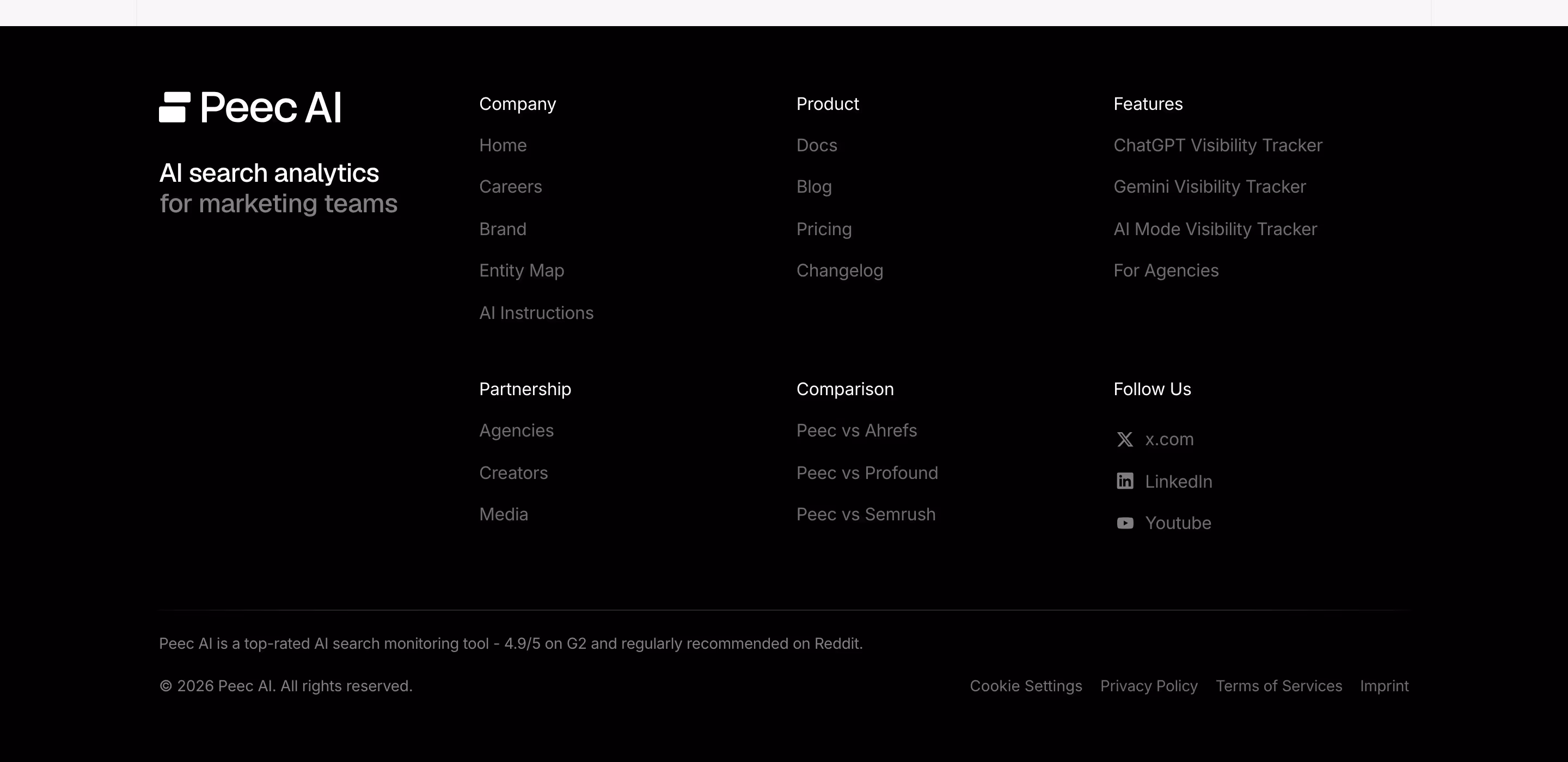The width and height of the screenshot is (1568, 762).
Task: Open the Docs page
Action: (x=816, y=145)
